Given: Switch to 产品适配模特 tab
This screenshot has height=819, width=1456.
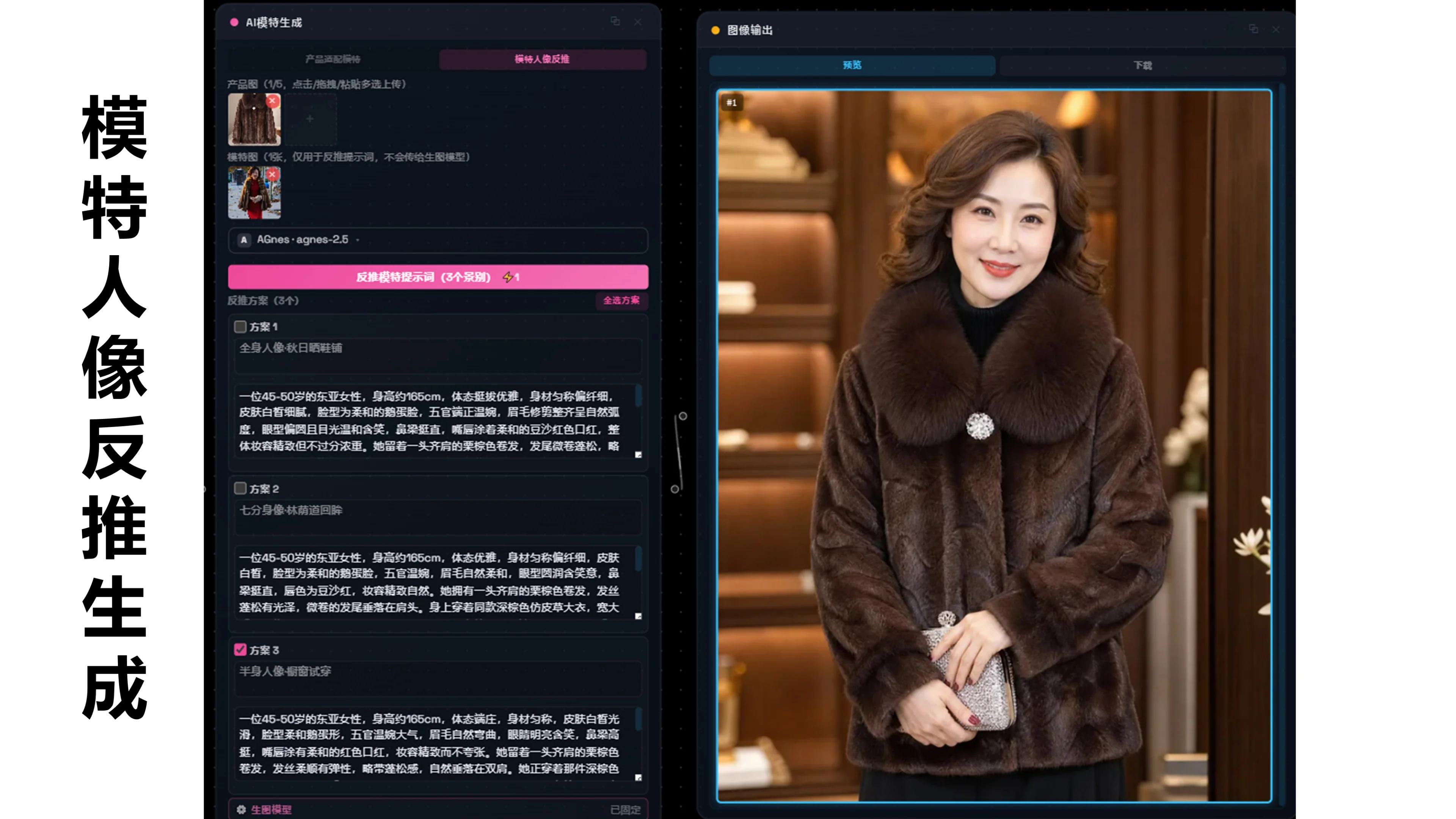Looking at the screenshot, I should 333,60.
